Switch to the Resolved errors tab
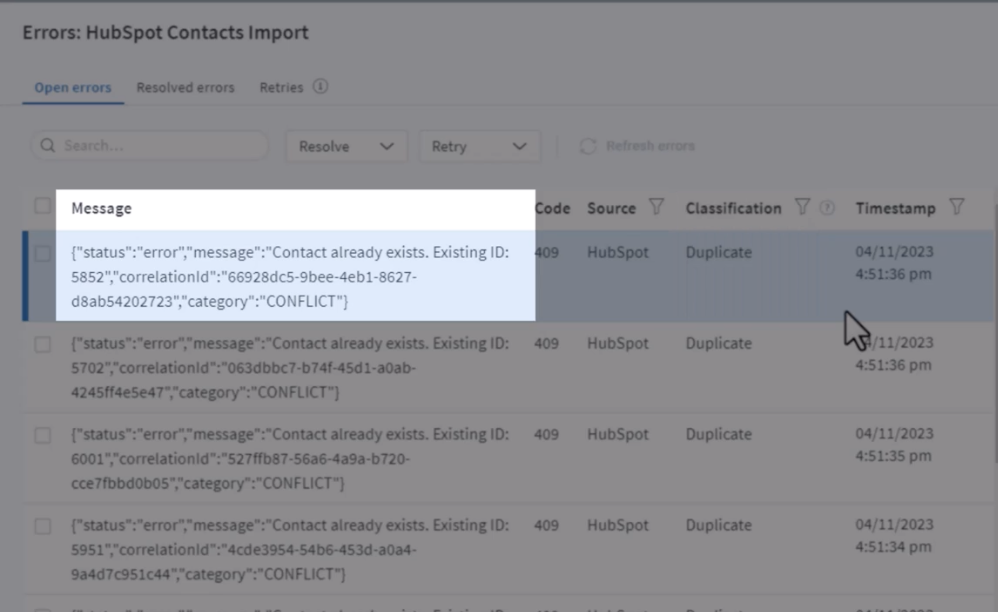The width and height of the screenshot is (998, 612). [185, 87]
